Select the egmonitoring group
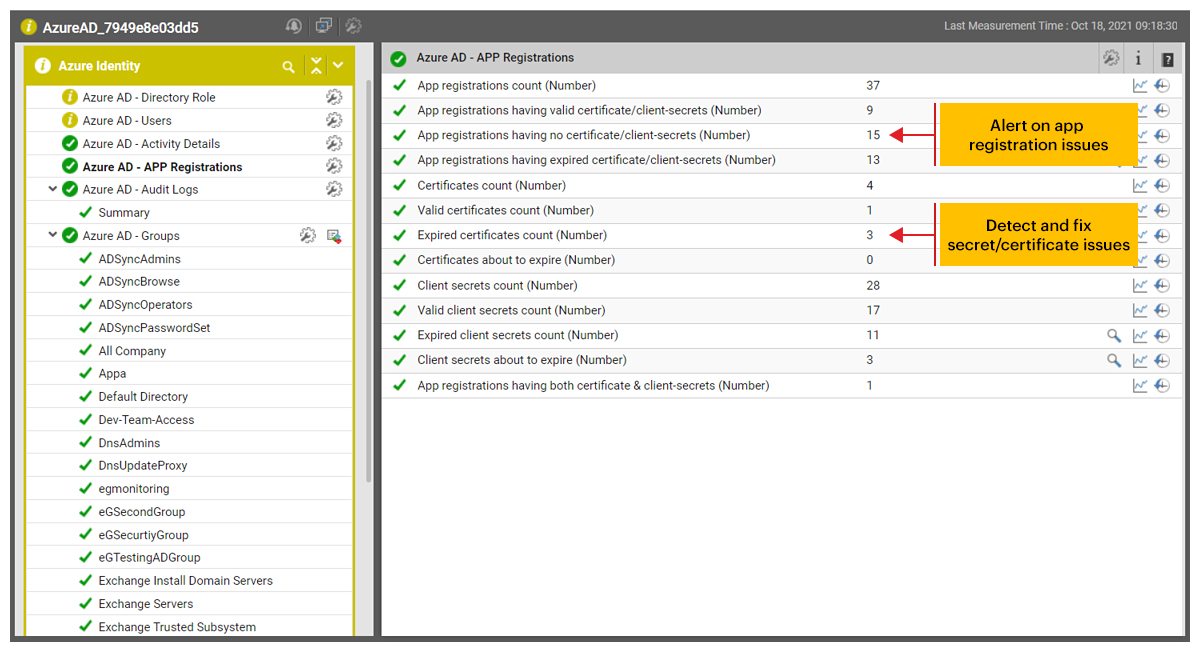 [x=134, y=489]
